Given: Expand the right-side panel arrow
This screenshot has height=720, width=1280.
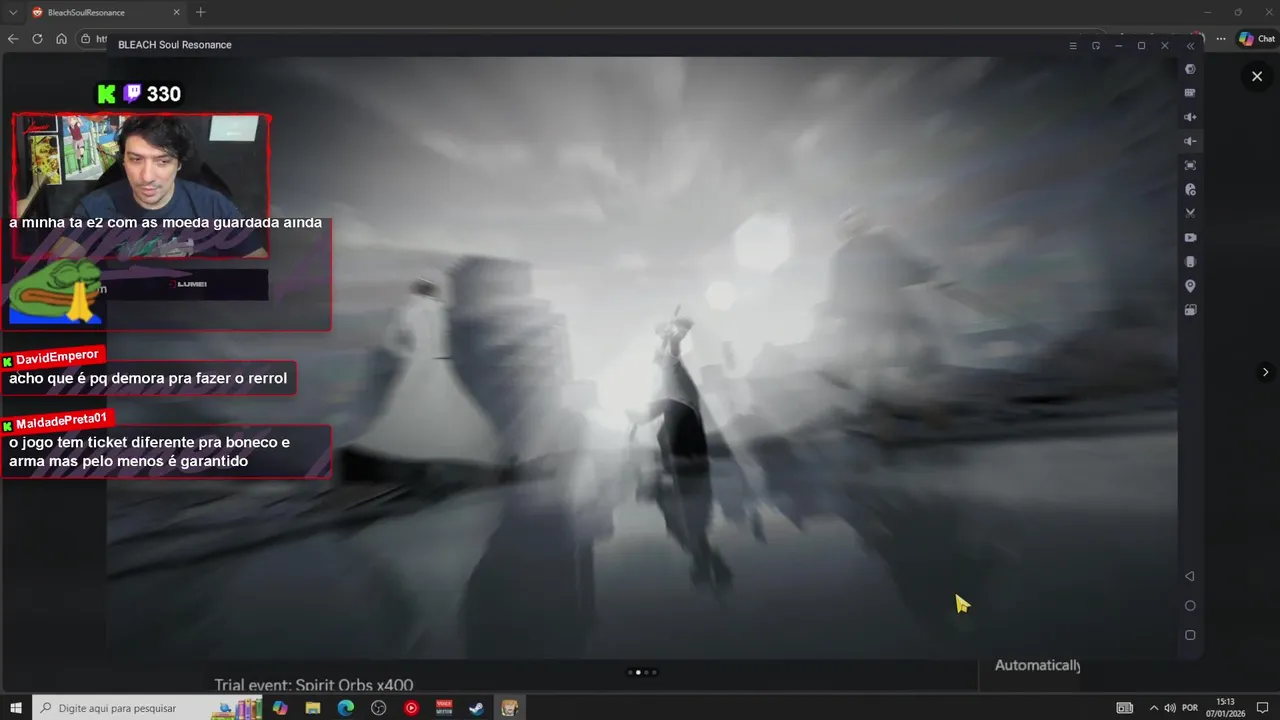Looking at the screenshot, I should pos(1265,372).
